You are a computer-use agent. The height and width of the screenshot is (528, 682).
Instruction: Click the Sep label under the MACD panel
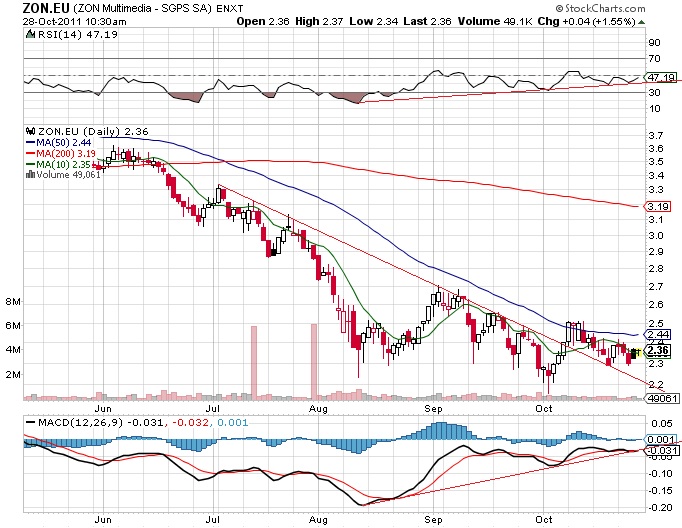[x=434, y=520]
